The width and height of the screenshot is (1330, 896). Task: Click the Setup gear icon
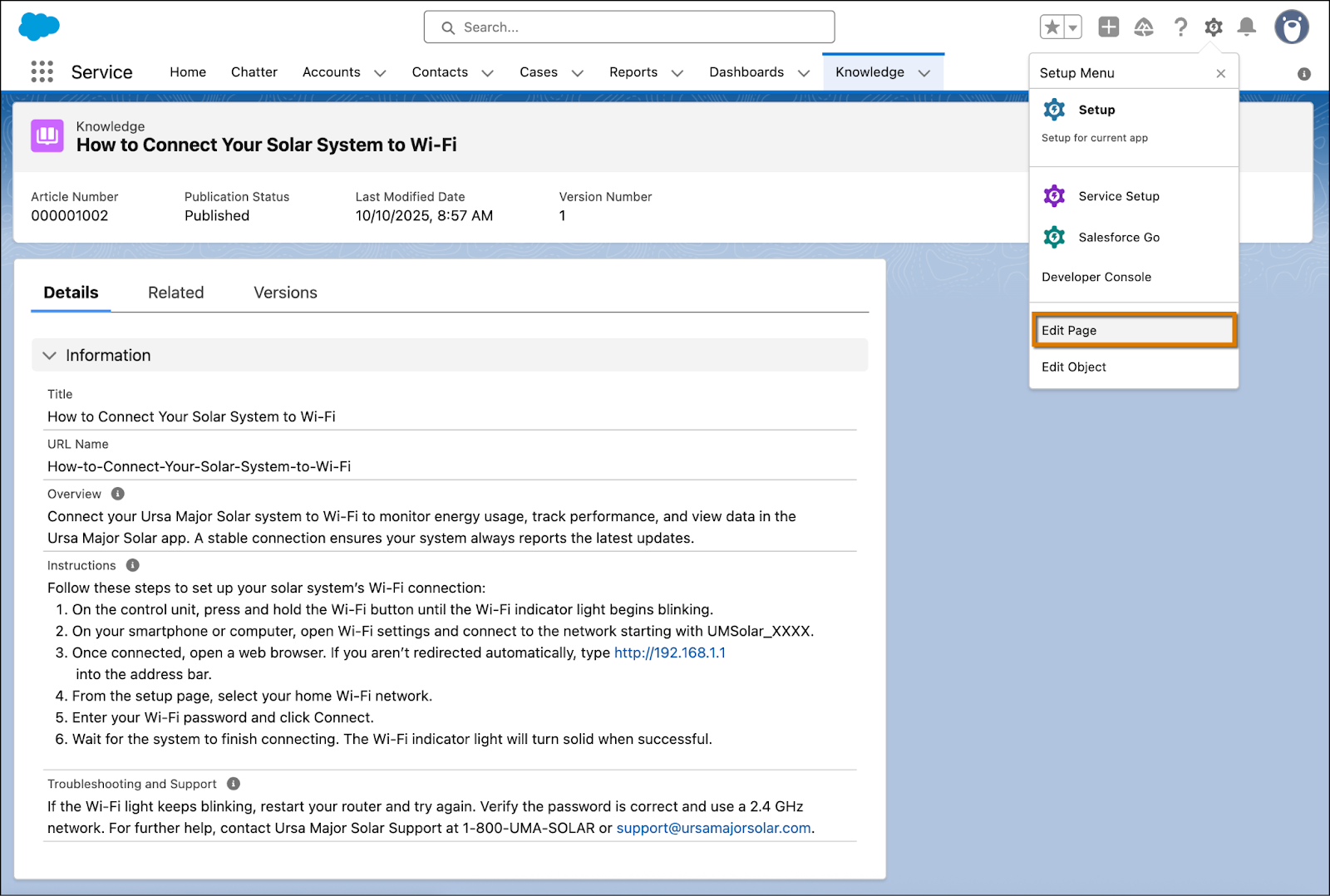[1214, 27]
